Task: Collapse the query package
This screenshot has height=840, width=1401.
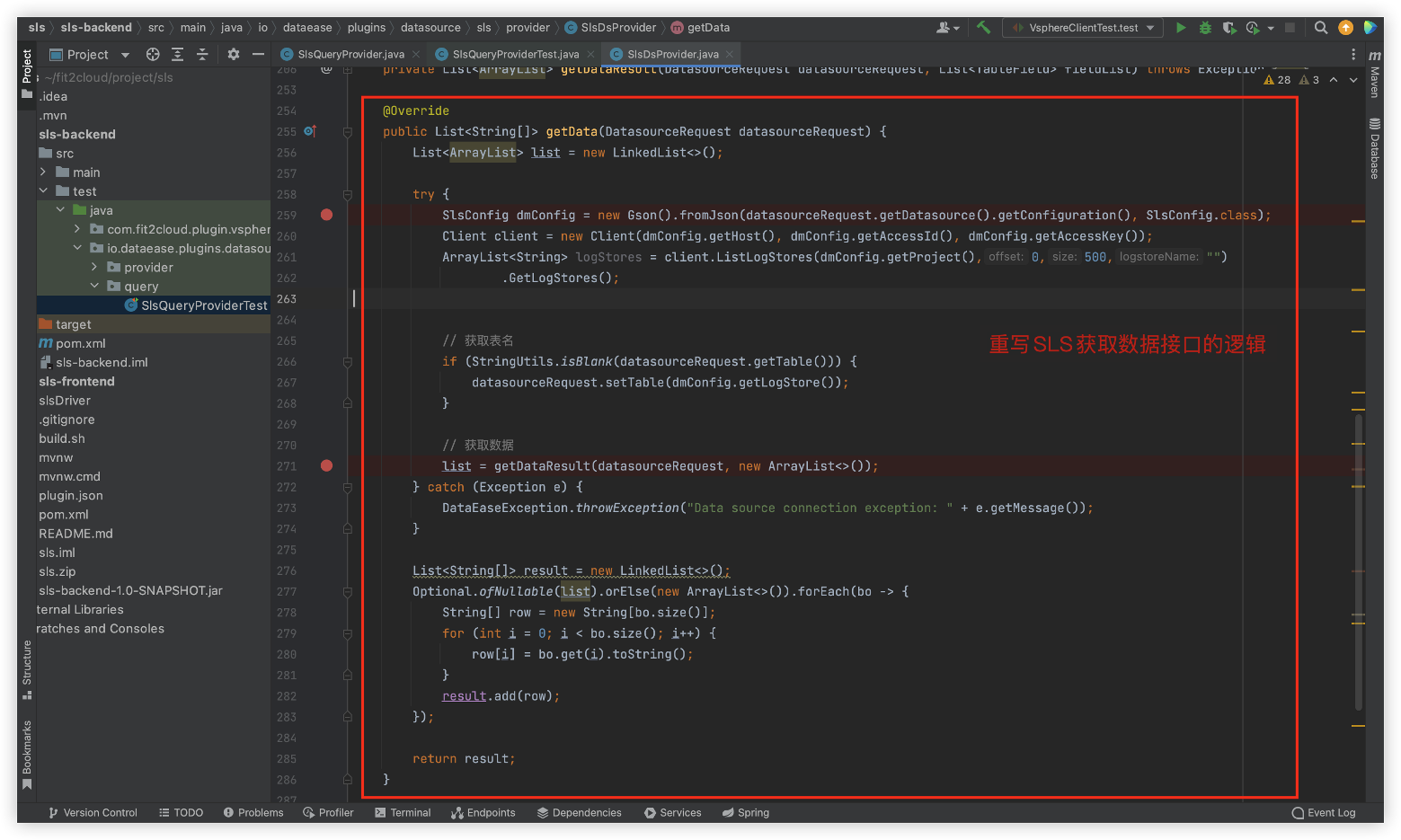Action: [x=94, y=286]
